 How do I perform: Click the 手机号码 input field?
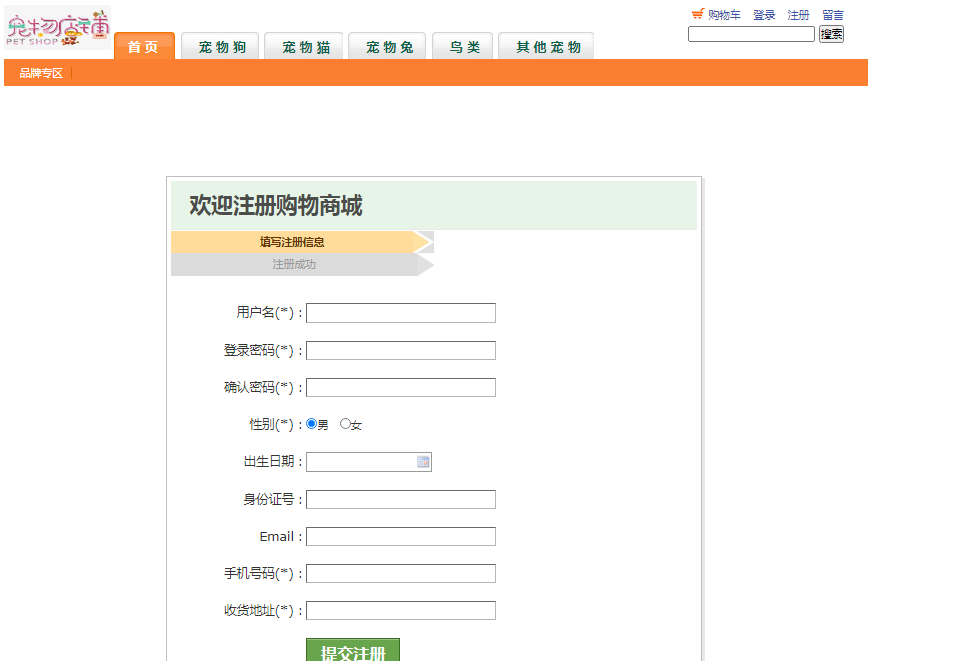(401, 574)
